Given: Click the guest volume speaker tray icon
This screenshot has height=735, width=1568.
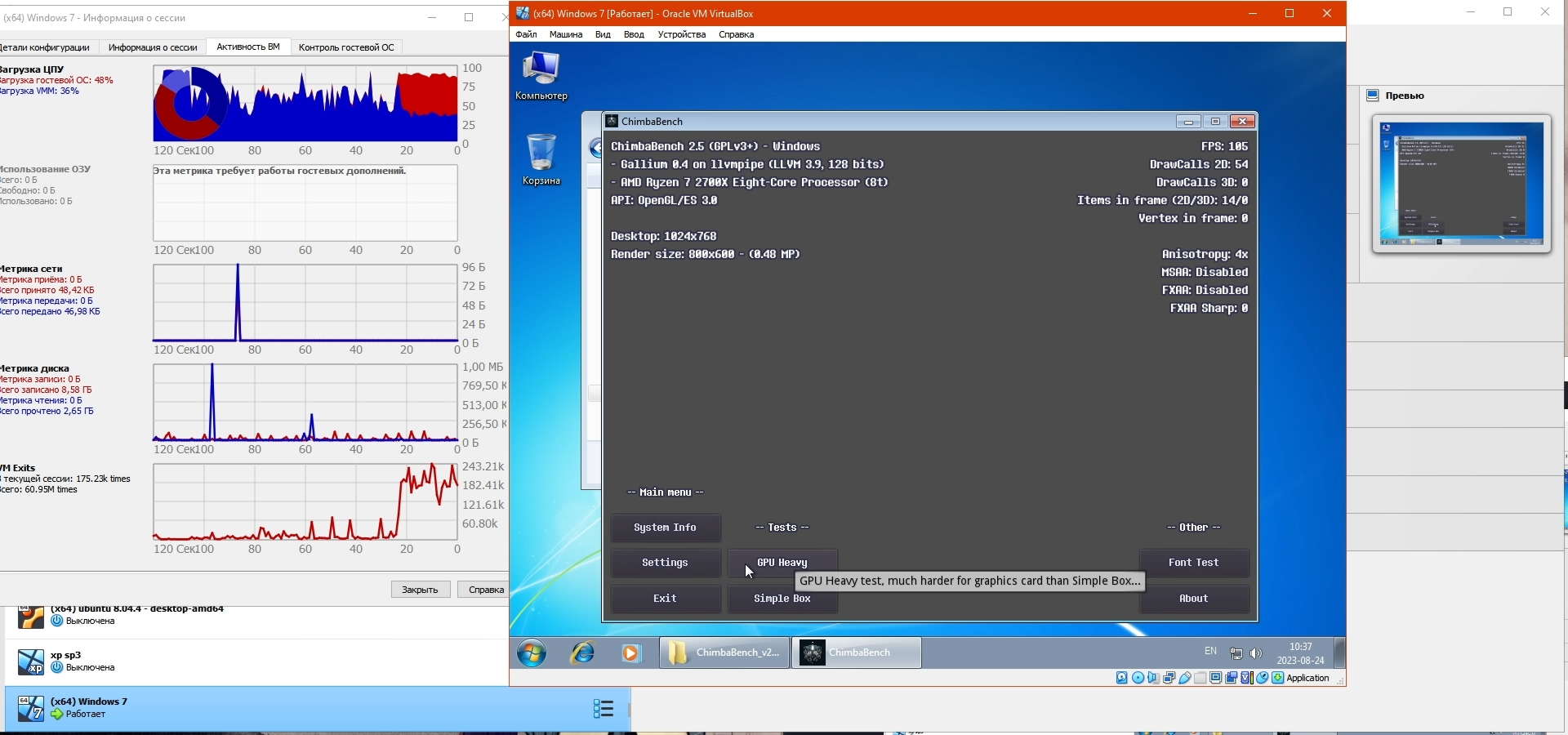Looking at the screenshot, I should pos(1256,653).
